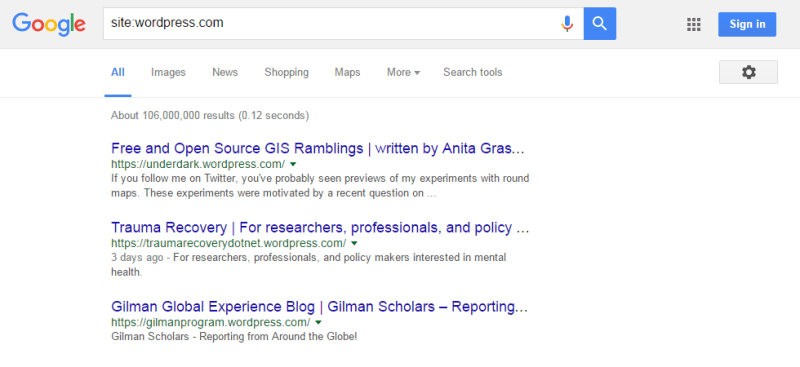Image resolution: width=800 pixels, height=367 pixels.
Task: Open the Shopping results tab
Action: pos(286,72)
